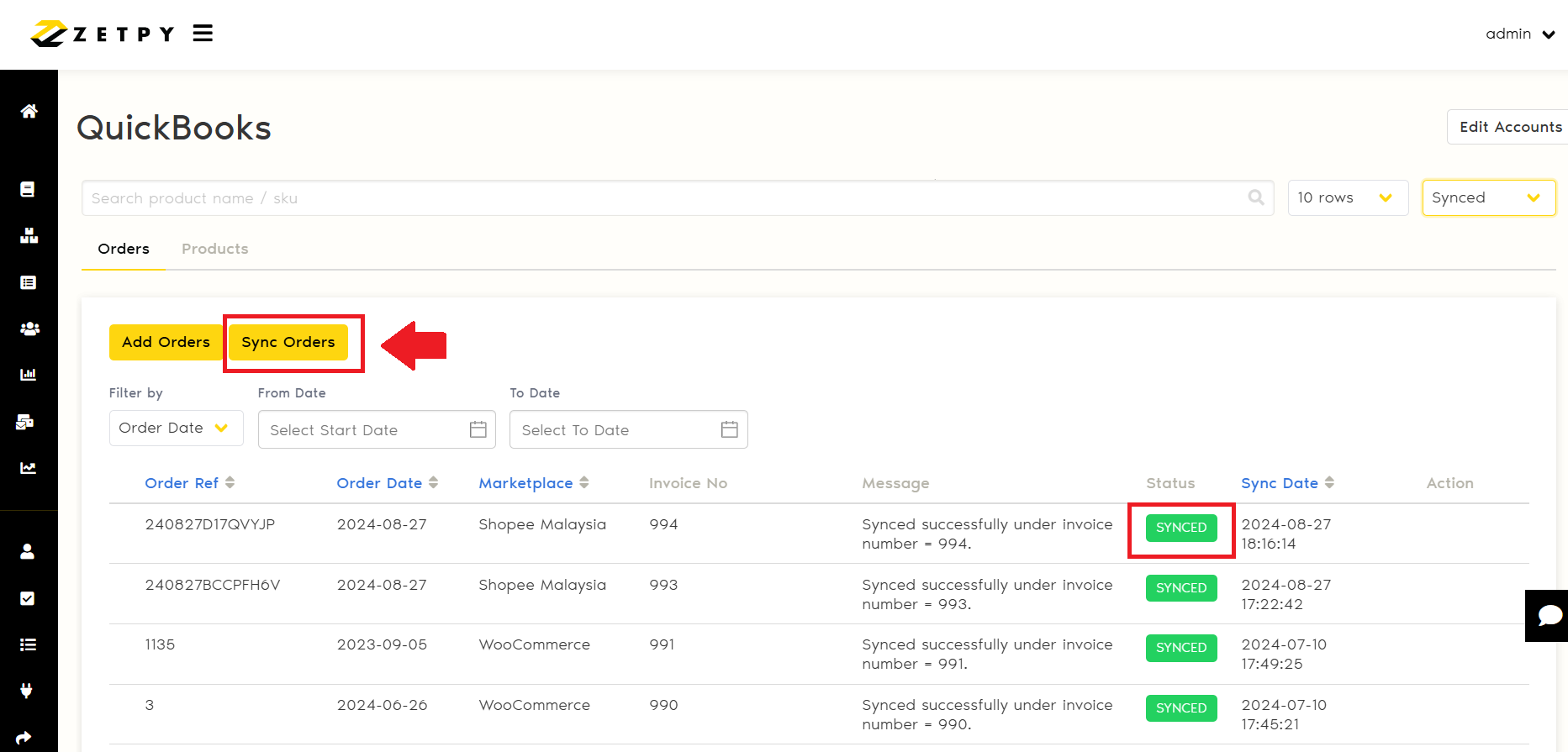Click the home icon in sidebar
This screenshot has height=752, width=1568.
point(29,111)
